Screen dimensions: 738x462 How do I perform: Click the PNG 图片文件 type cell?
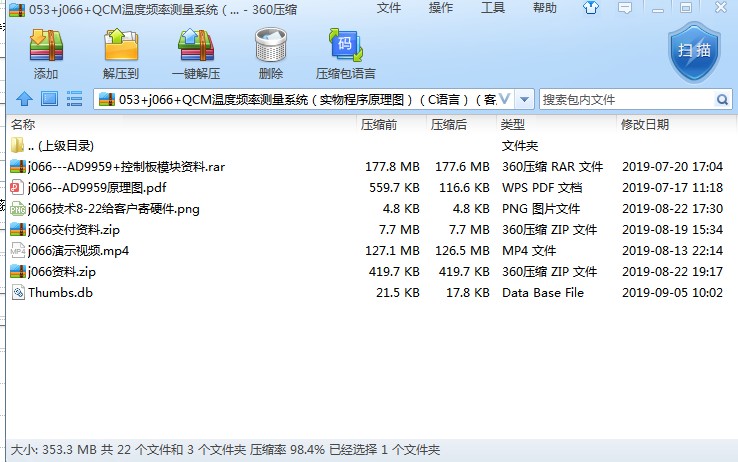[541, 208]
